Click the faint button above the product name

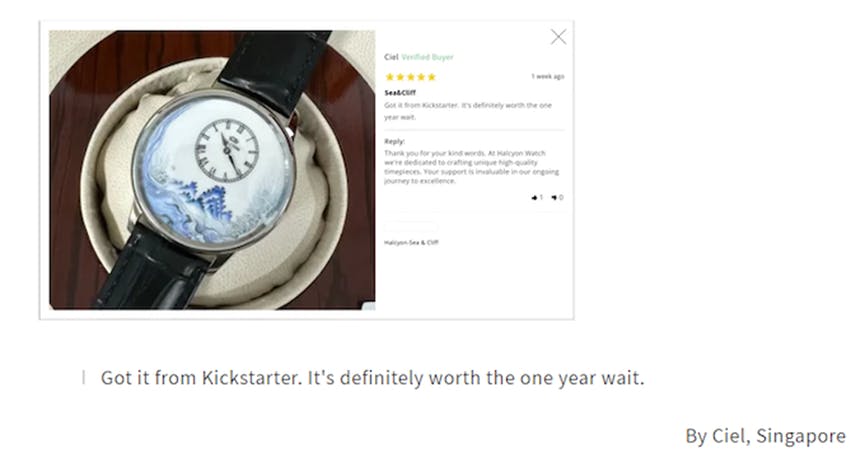(x=411, y=226)
